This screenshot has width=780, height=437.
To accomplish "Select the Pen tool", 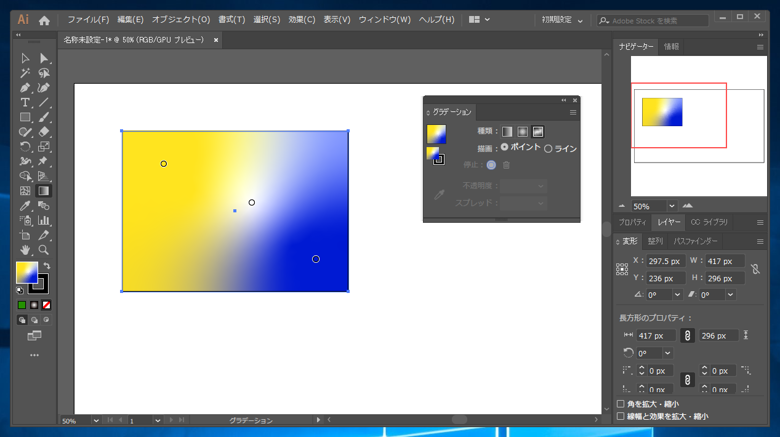I will 25,88.
